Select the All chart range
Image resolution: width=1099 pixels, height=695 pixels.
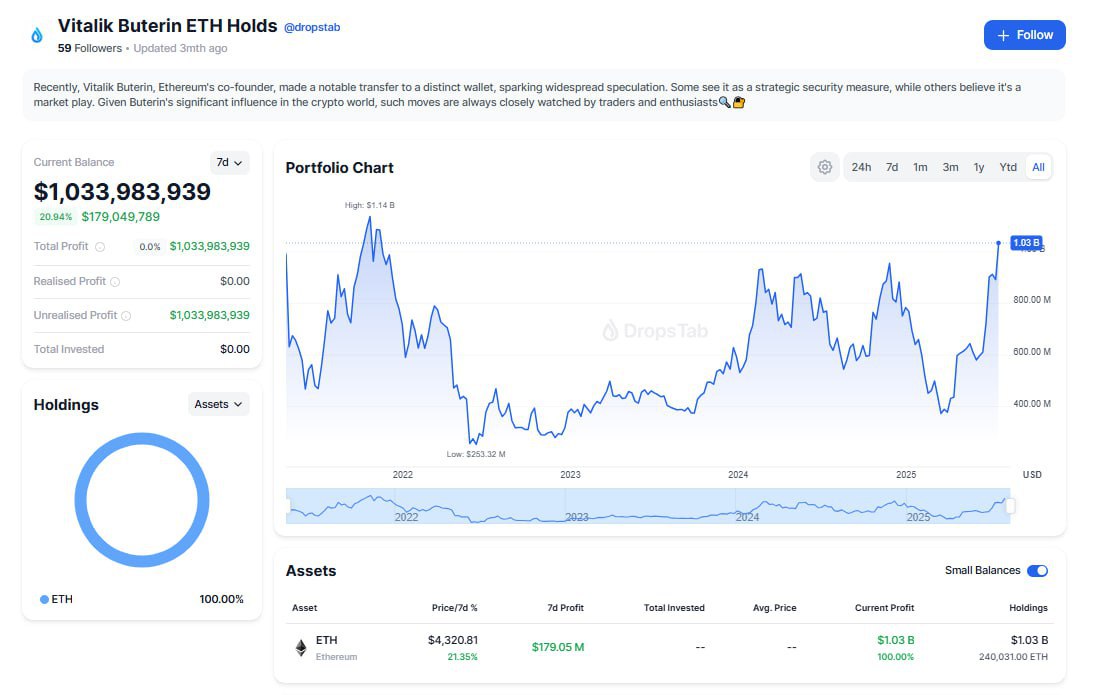click(1038, 167)
